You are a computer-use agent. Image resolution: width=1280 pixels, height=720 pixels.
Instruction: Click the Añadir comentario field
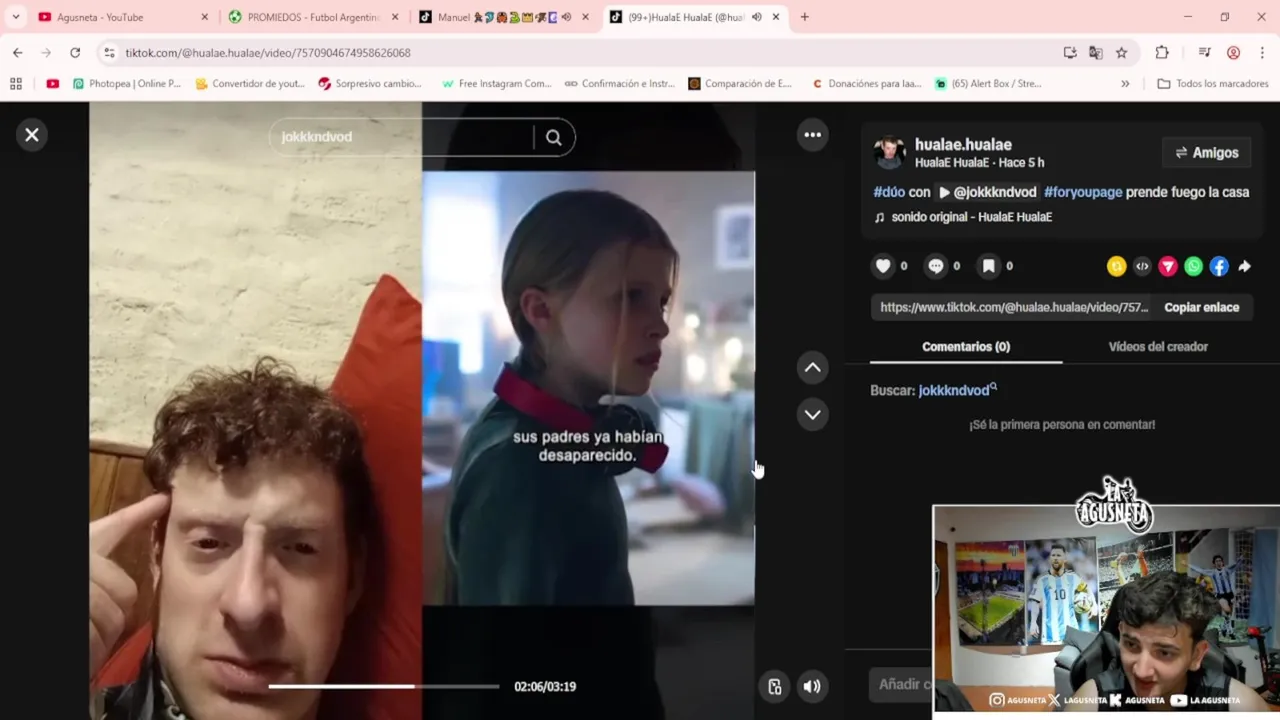click(x=902, y=685)
